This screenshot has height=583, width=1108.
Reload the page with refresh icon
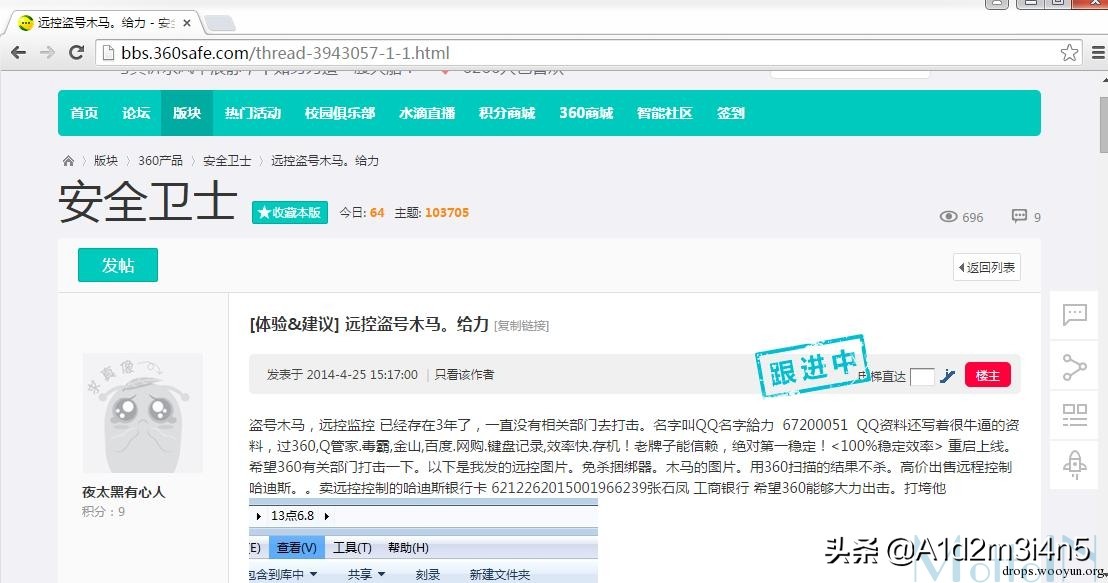coord(76,52)
